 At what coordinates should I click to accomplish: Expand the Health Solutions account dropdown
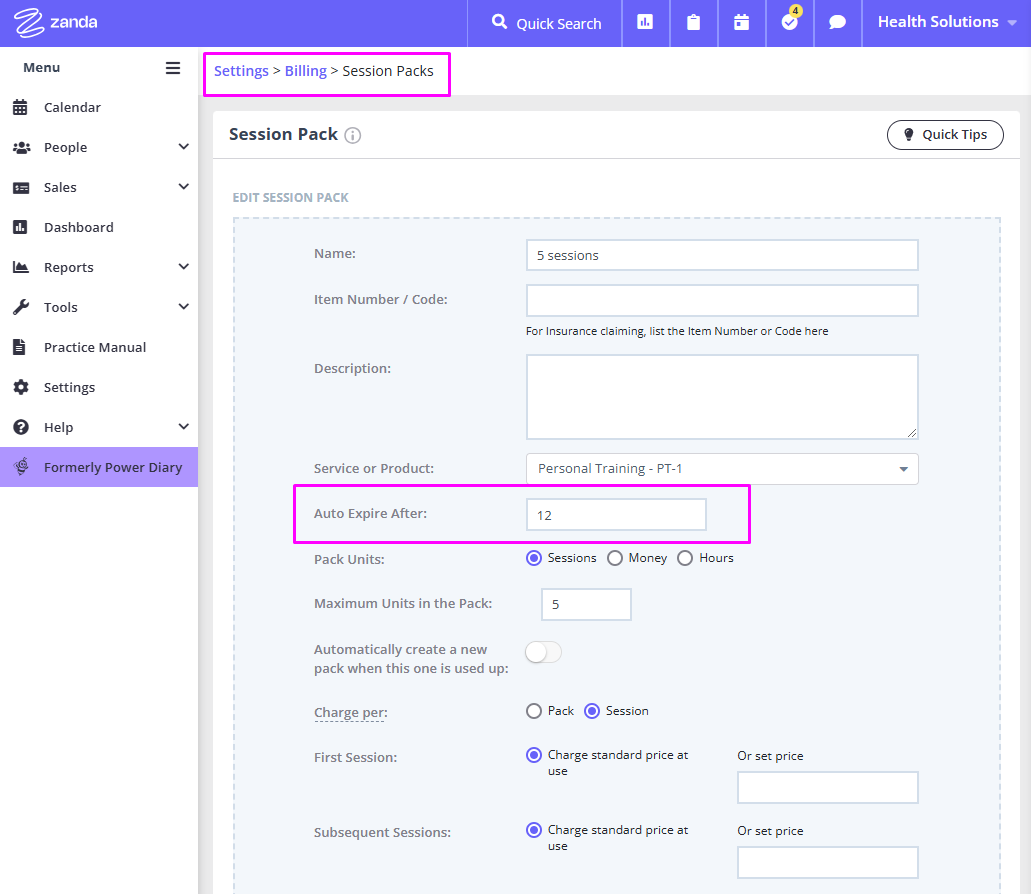point(946,22)
